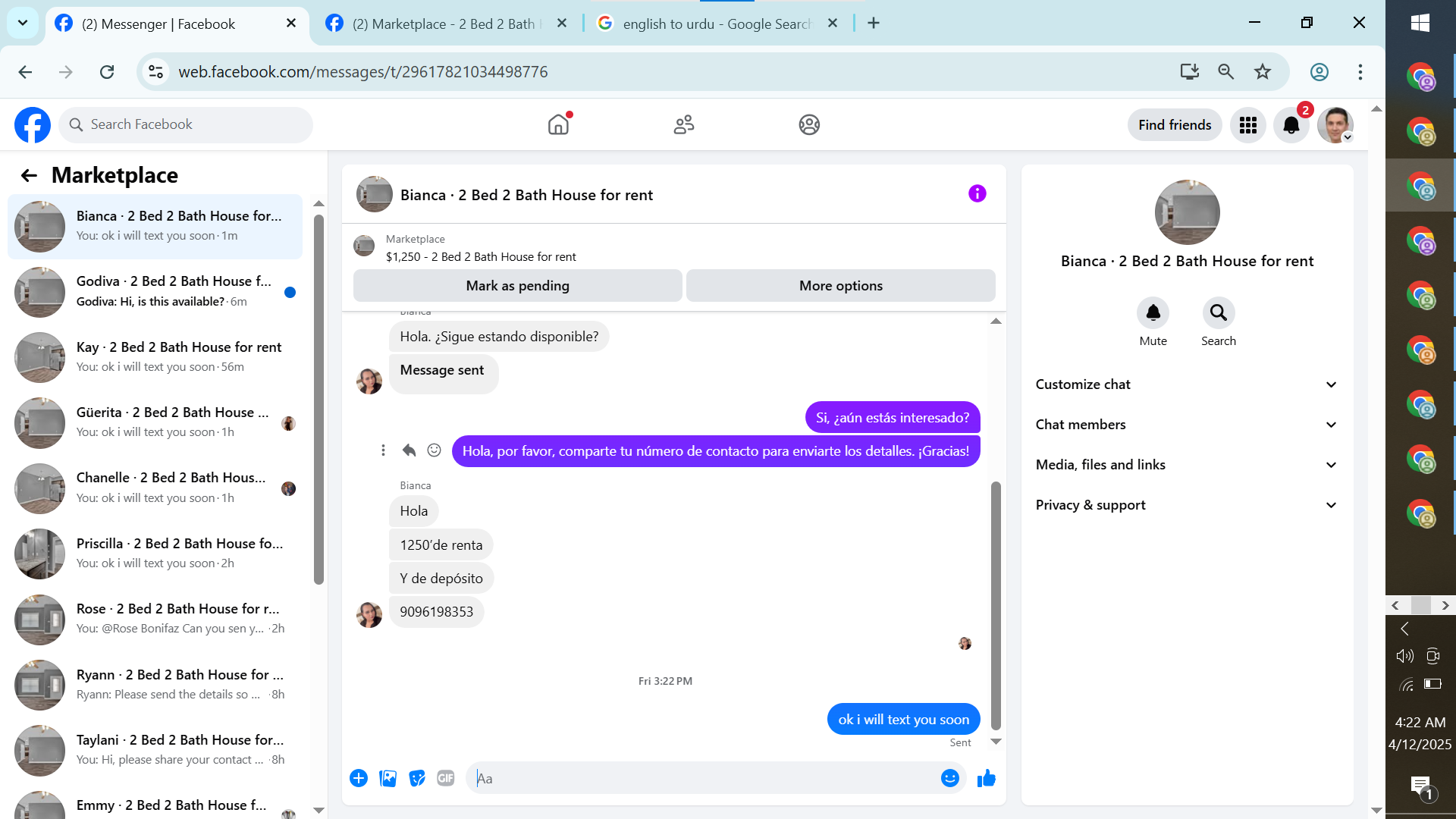1456x819 pixels.
Task: Open the $1,250 Marketplace listing link
Action: click(481, 257)
